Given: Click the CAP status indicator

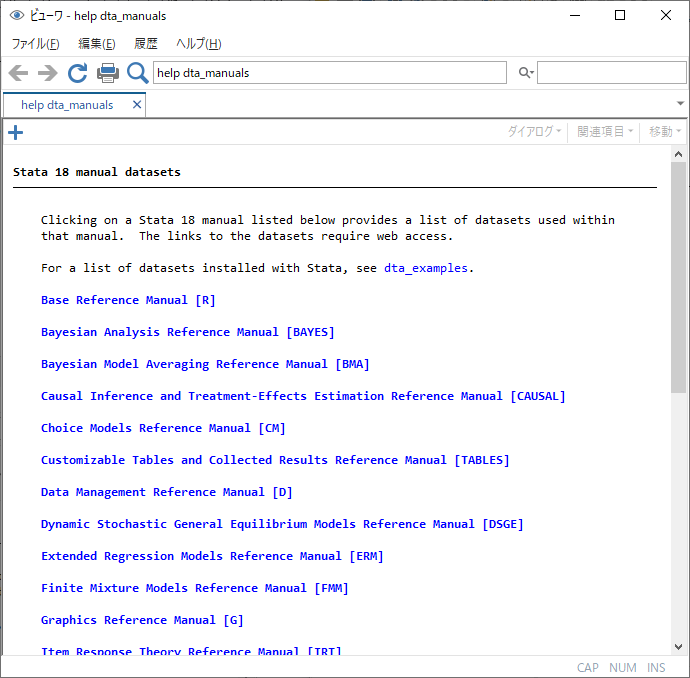Looking at the screenshot, I should (587, 667).
